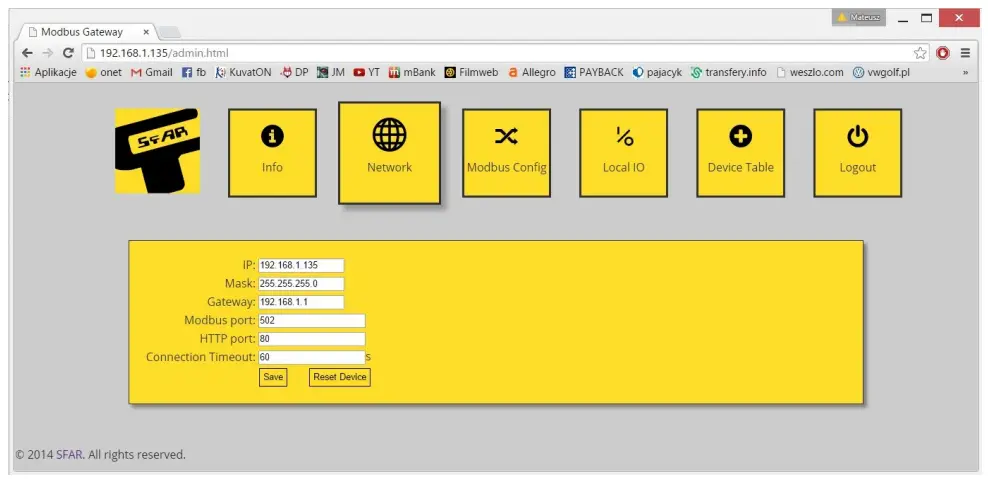Open the transfery.info bookmark
988x479 pixels.
729,72
